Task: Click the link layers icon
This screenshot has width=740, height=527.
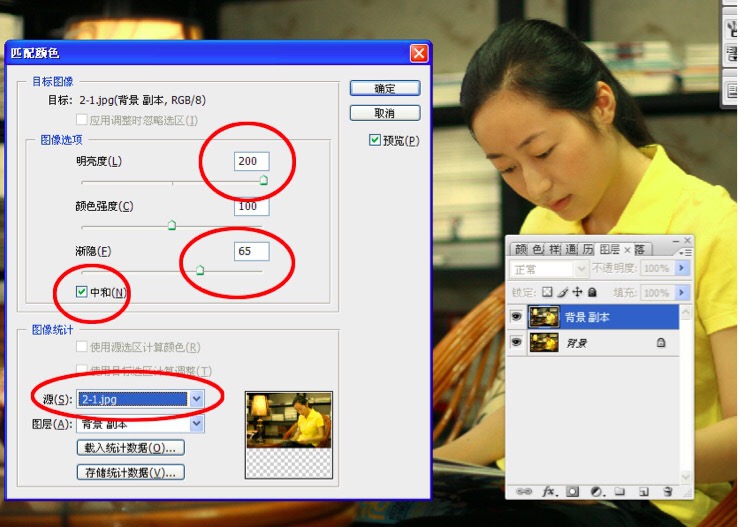Action: 523,492
